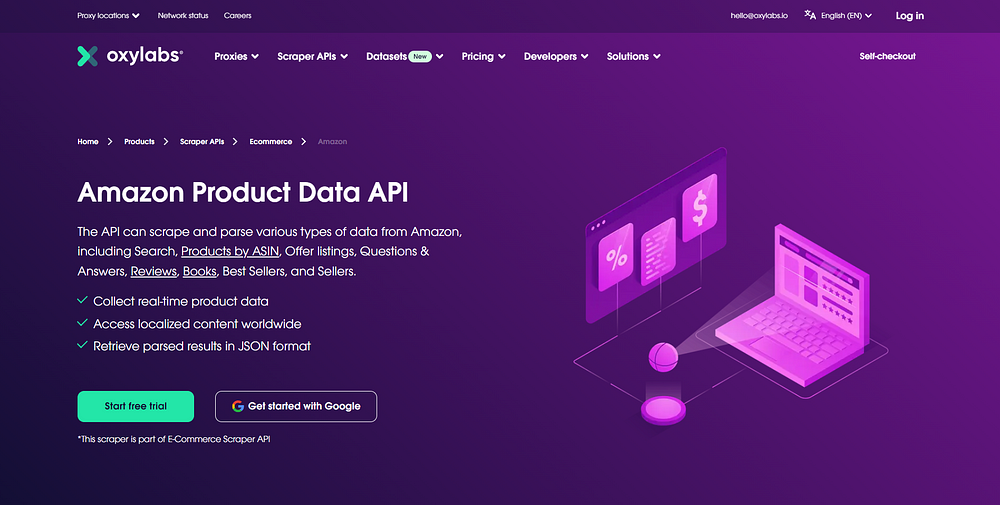Image resolution: width=1000 pixels, height=505 pixels.
Task: Click the Amazon breadcrumb item
Action: point(332,142)
